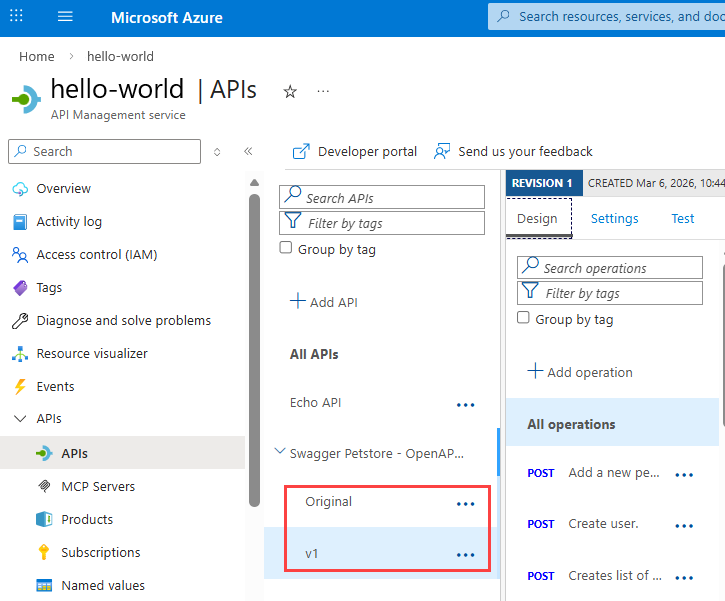Open the hamburger portal menu
725x601 pixels.
pyautogui.click(x=65, y=17)
